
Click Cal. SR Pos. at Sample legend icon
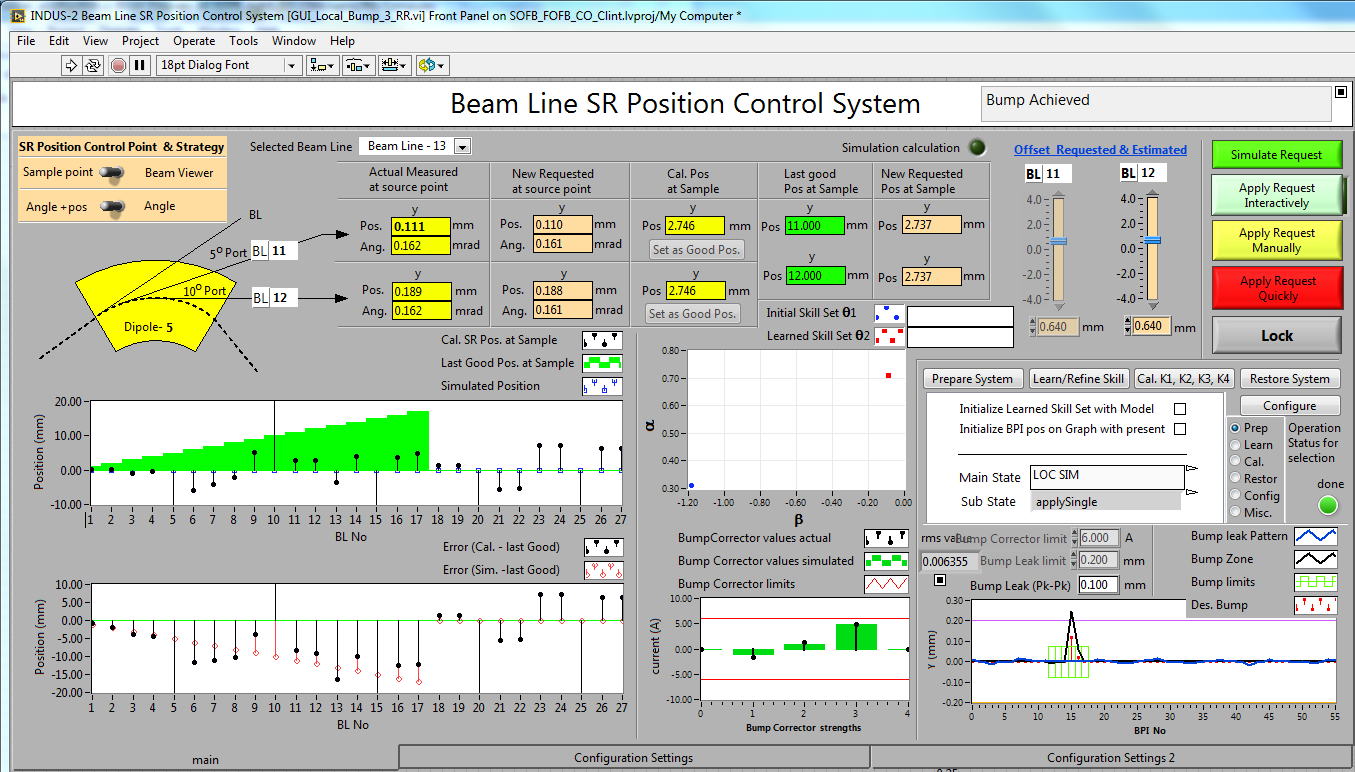602,339
